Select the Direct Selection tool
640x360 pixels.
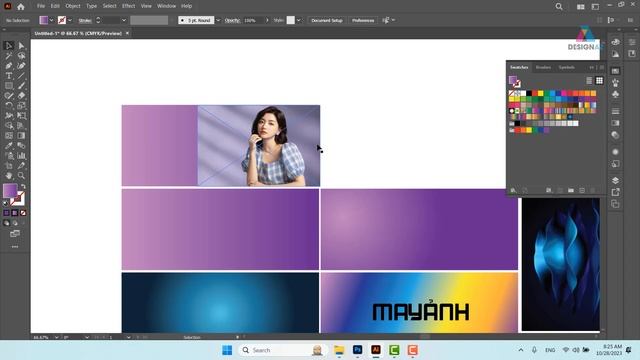coord(21,46)
